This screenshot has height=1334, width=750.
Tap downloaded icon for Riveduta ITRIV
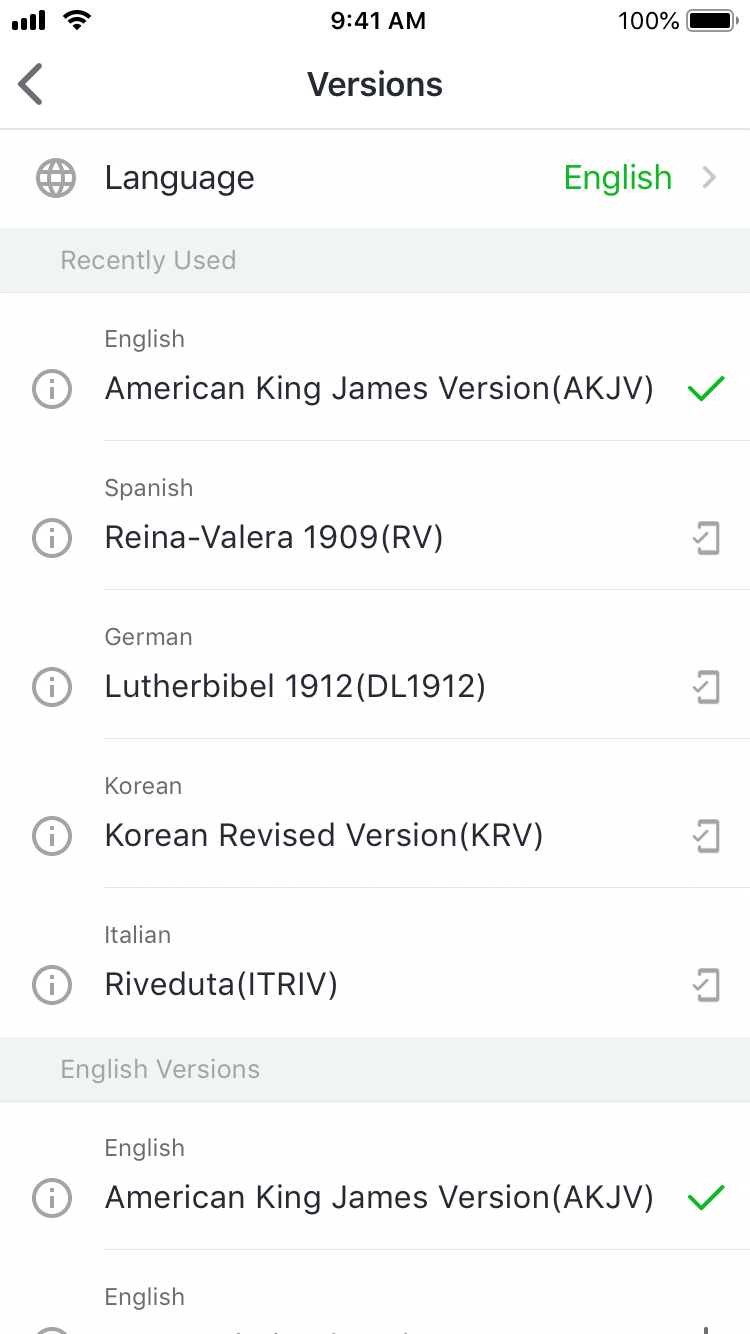[x=706, y=985]
